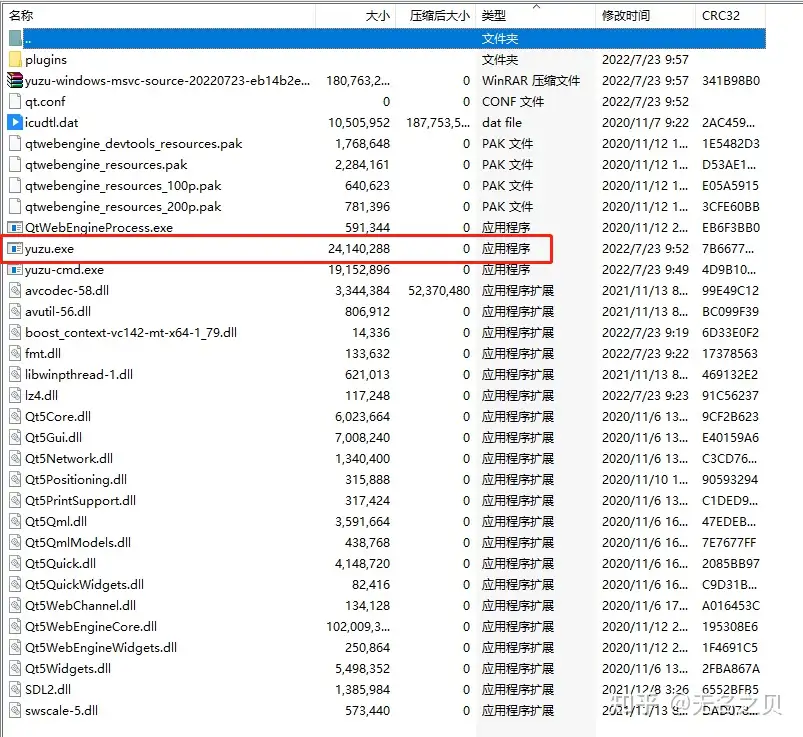Select the file name Qt5QuickWidgets.dll

[x=84, y=585]
